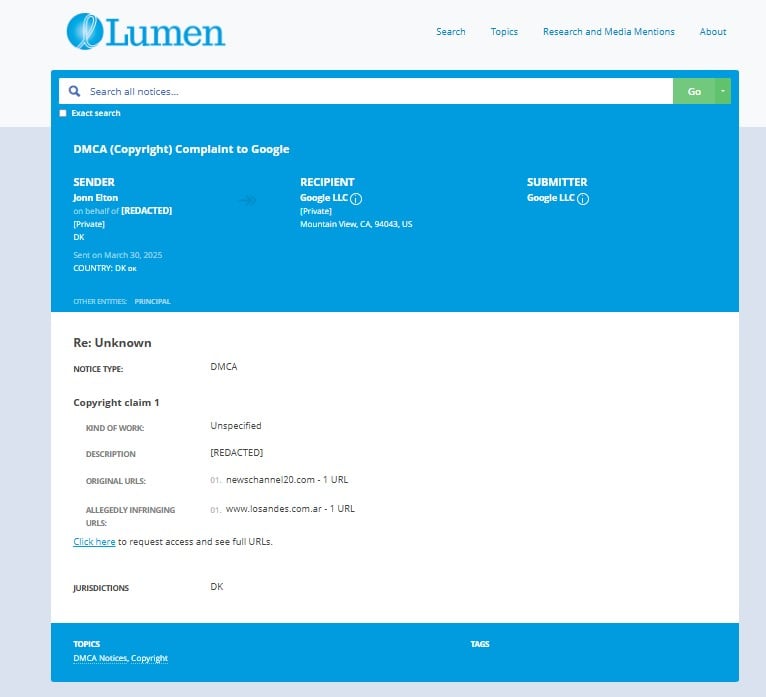Click the TAGS heading
Image resolution: width=766 pixels, height=697 pixels.
480,644
